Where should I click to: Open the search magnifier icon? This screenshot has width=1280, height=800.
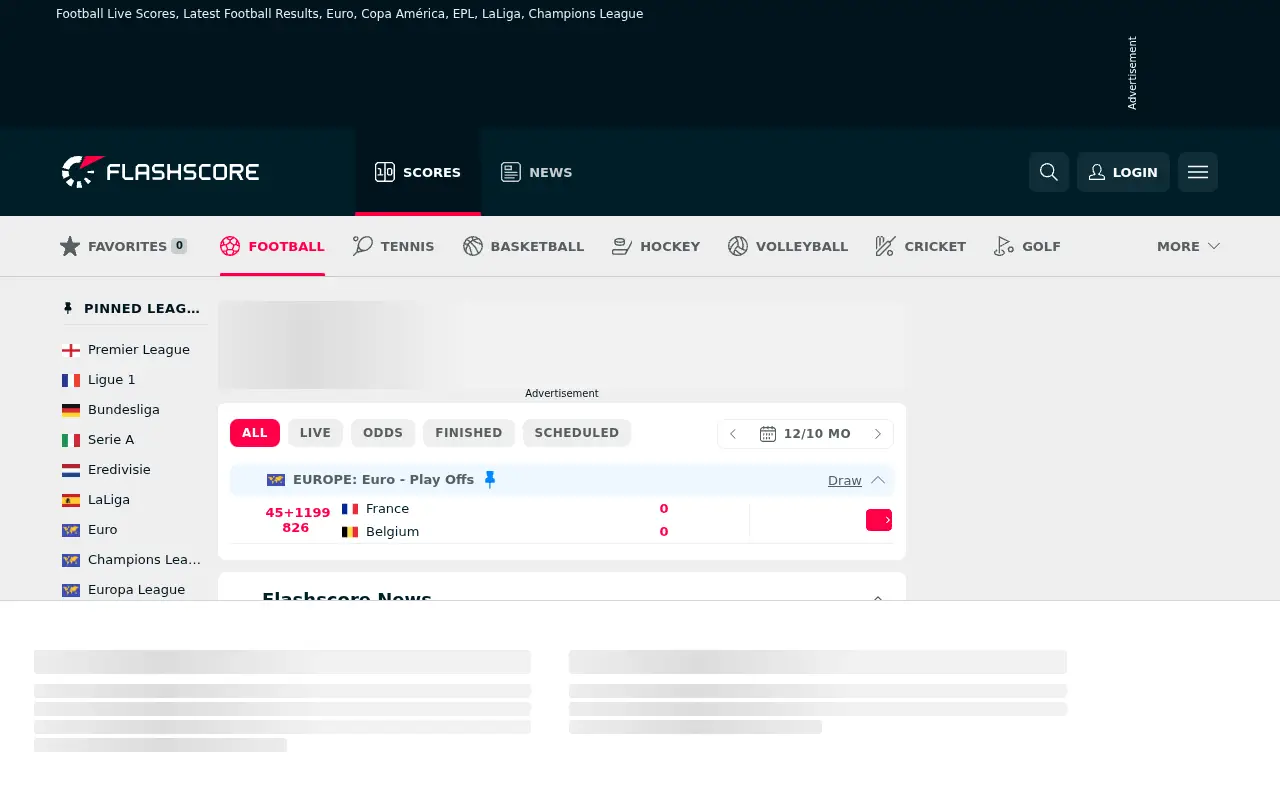[1049, 172]
